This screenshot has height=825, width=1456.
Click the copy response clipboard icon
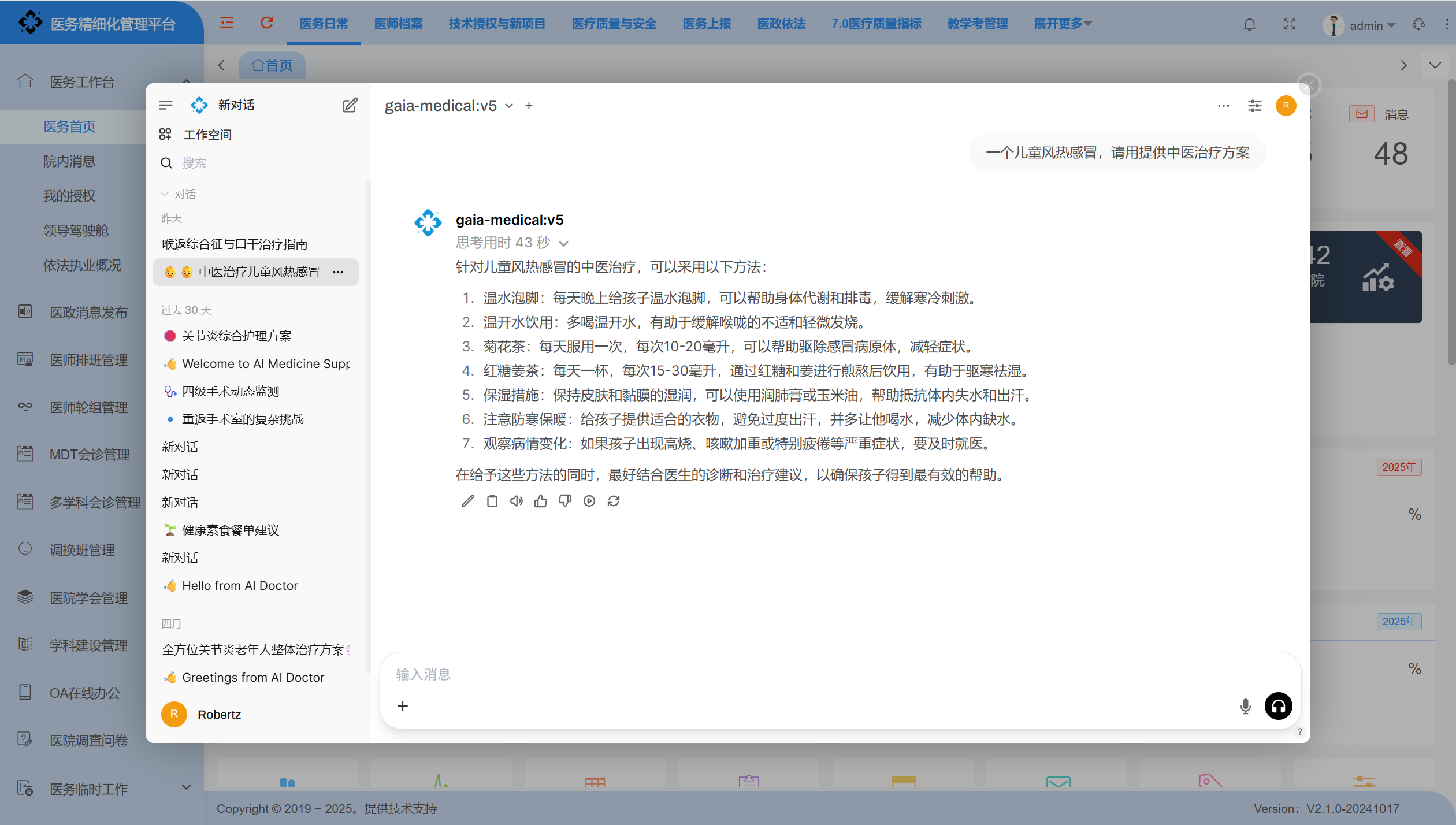click(492, 501)
